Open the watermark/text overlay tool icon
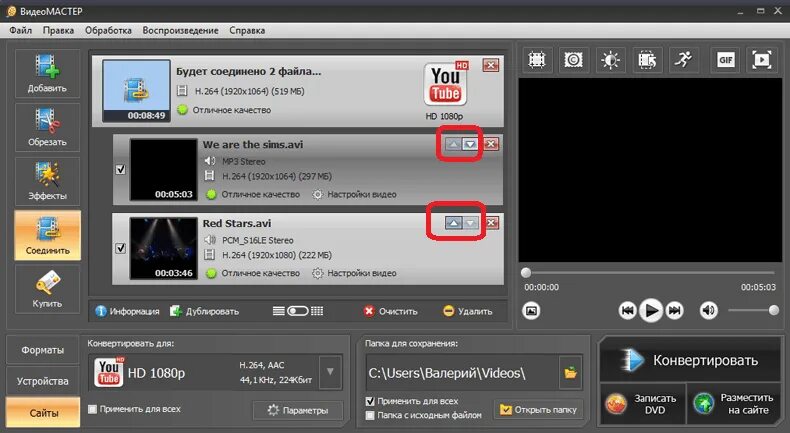This screenshot has height=433, width=790. (573, 60)
